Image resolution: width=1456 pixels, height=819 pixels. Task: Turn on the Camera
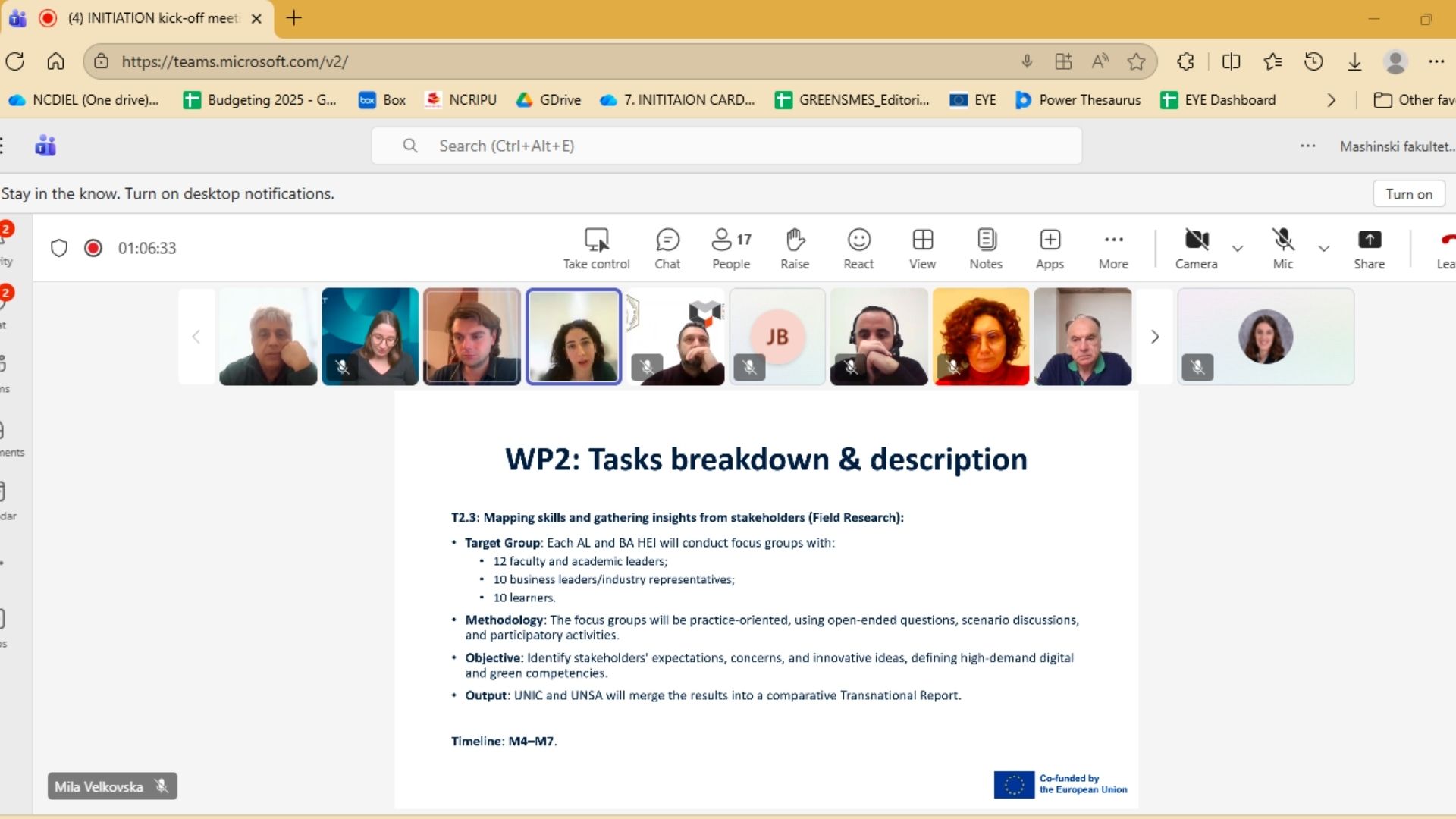pos(1196,248)
